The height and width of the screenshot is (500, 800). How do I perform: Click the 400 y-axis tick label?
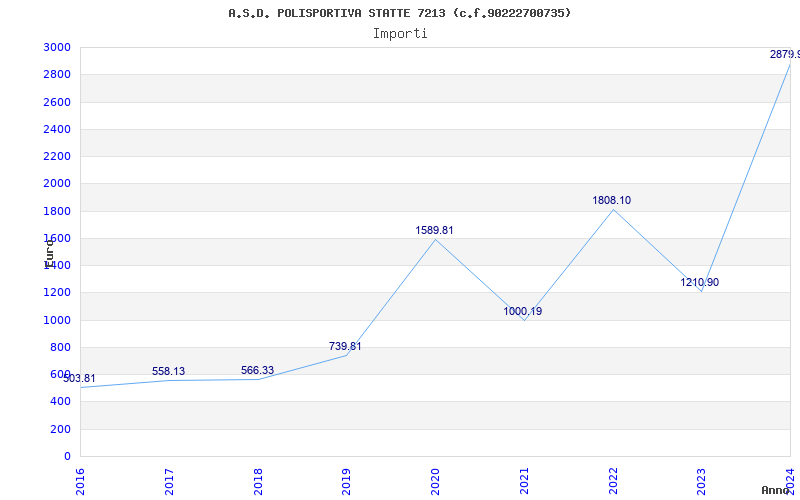tap(61, 402)
